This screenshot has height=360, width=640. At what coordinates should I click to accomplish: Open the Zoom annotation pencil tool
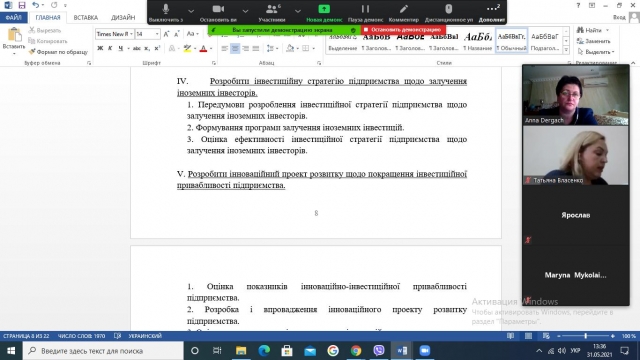click(404, 12)
